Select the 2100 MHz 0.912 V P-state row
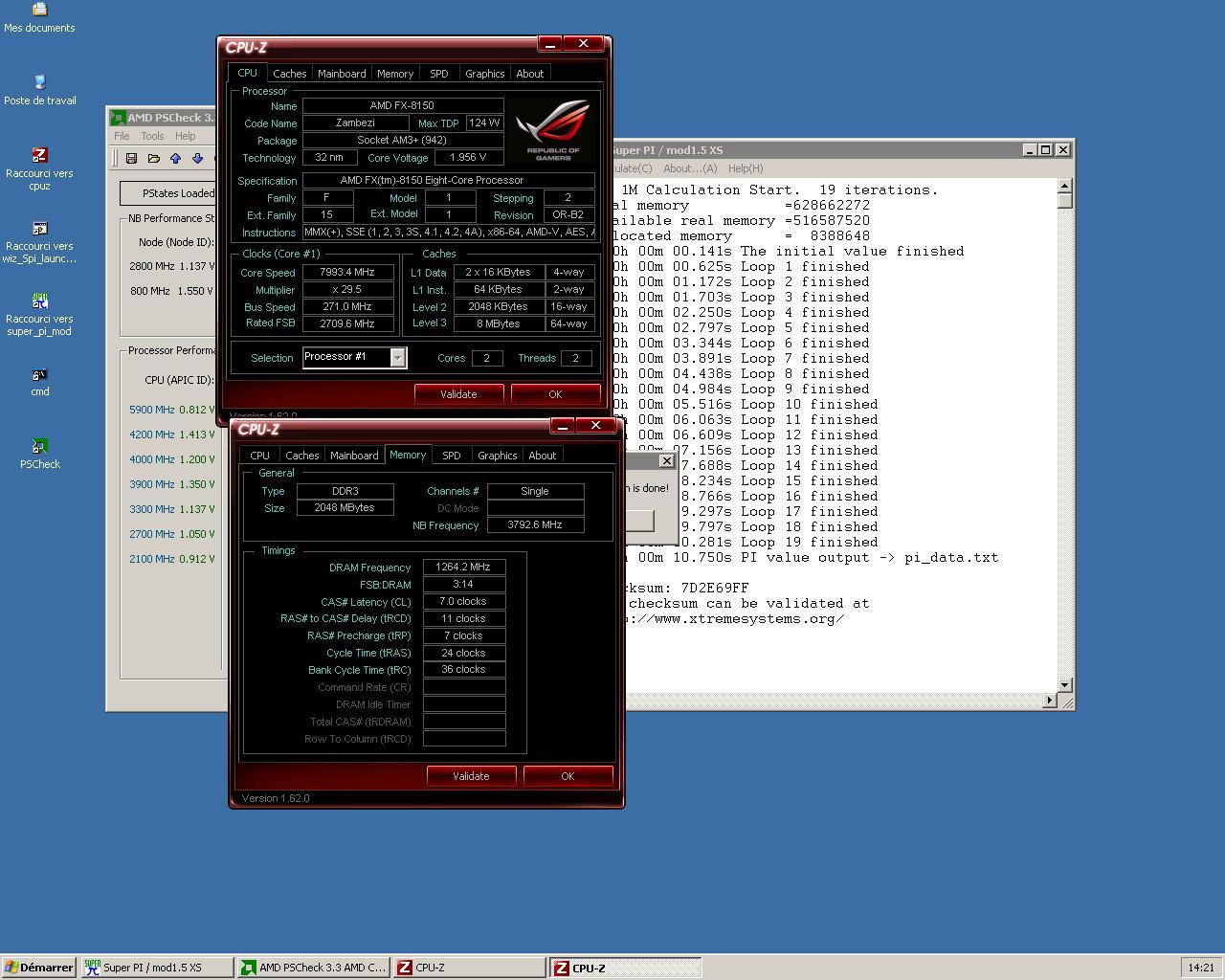 point(172,559)
